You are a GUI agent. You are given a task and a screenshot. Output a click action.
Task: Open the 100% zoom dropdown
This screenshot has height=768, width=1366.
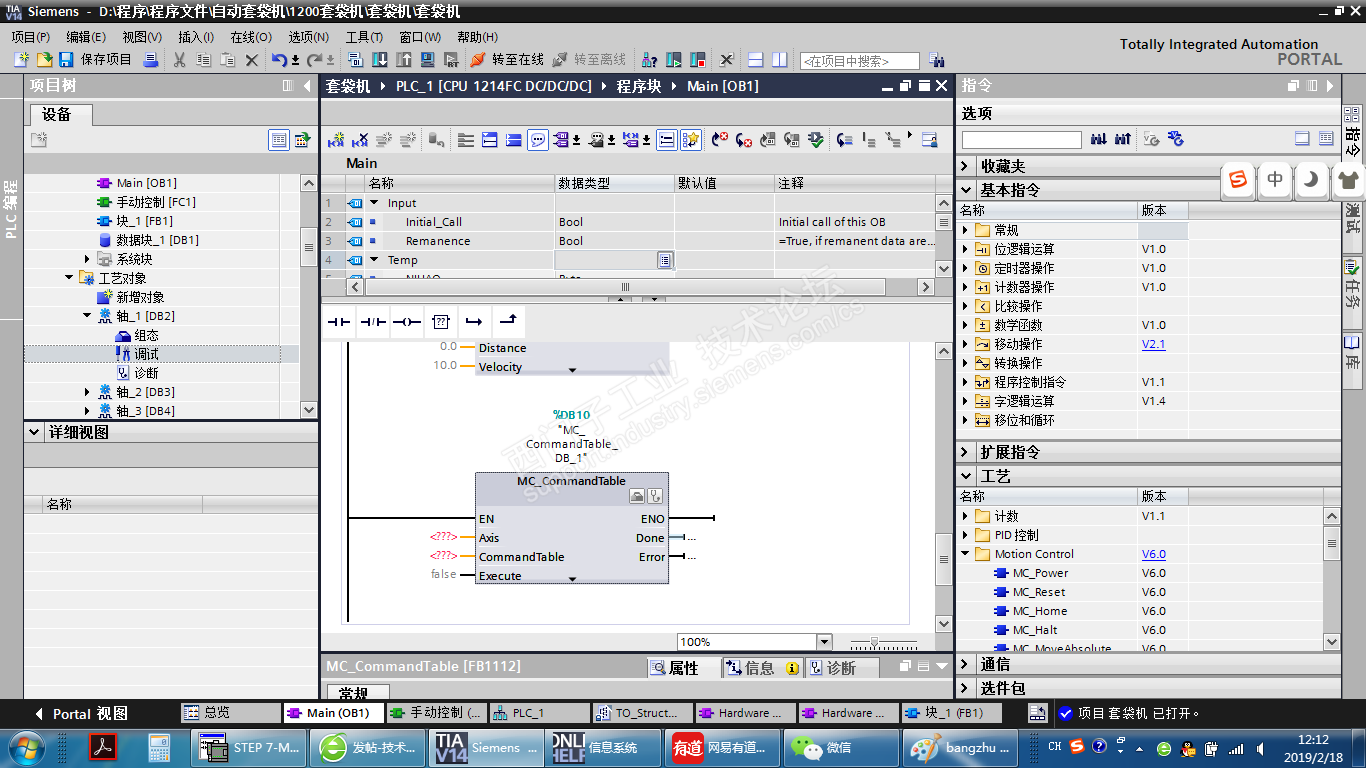tap(824, 642)
